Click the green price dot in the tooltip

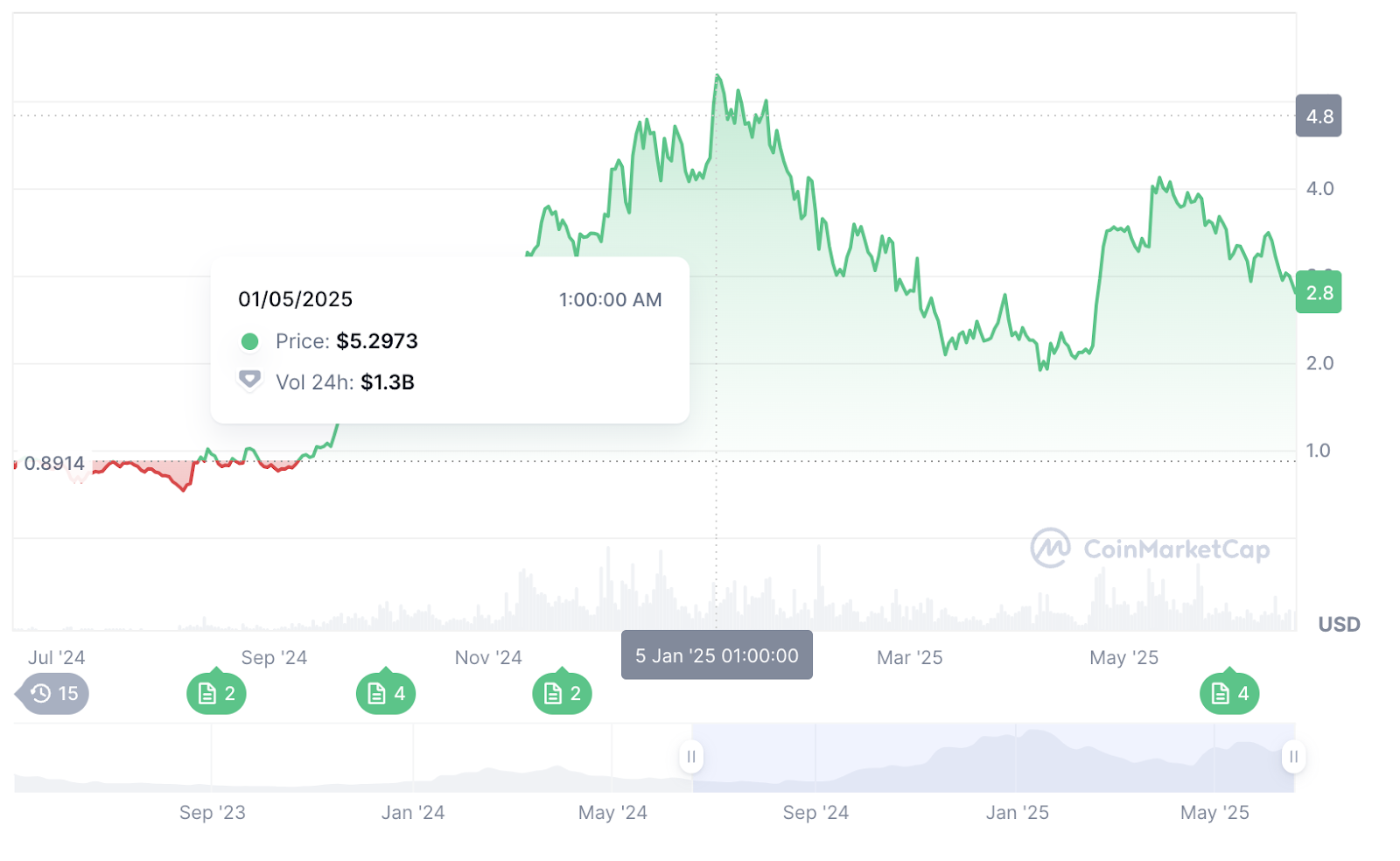point(250,341)
